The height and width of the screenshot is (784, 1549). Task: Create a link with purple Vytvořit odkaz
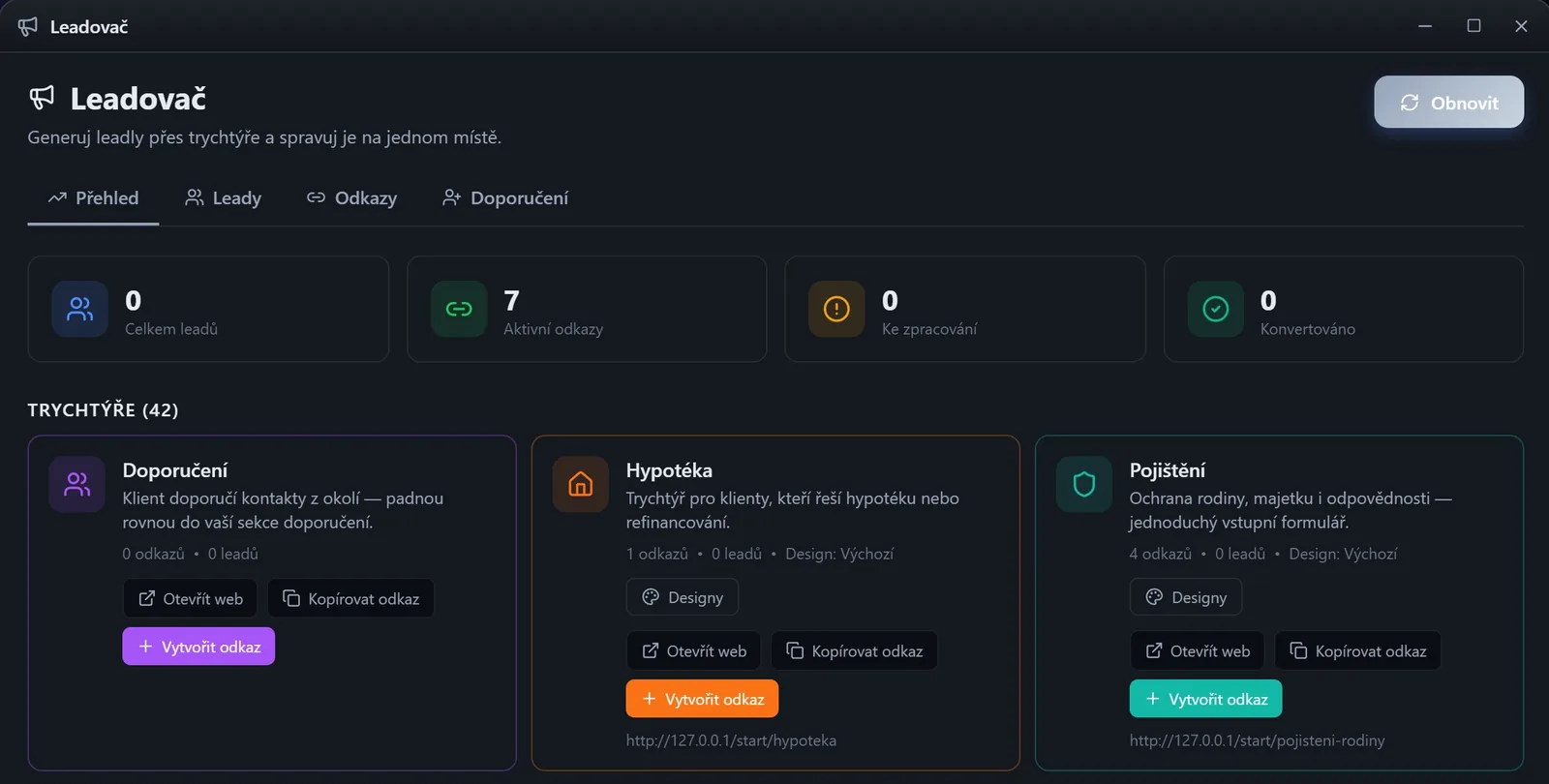pos(198,647)
